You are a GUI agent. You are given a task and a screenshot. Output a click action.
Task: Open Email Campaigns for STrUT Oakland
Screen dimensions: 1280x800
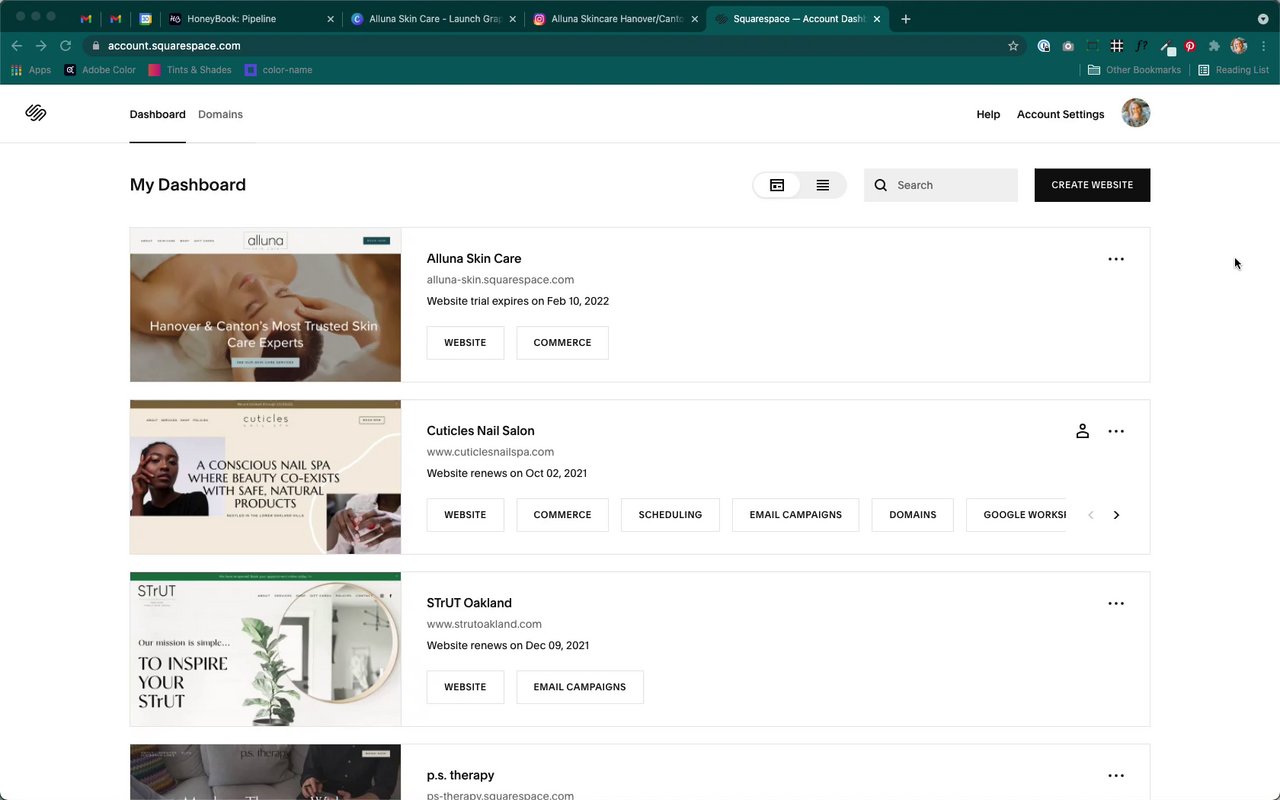tap(580, 687)
